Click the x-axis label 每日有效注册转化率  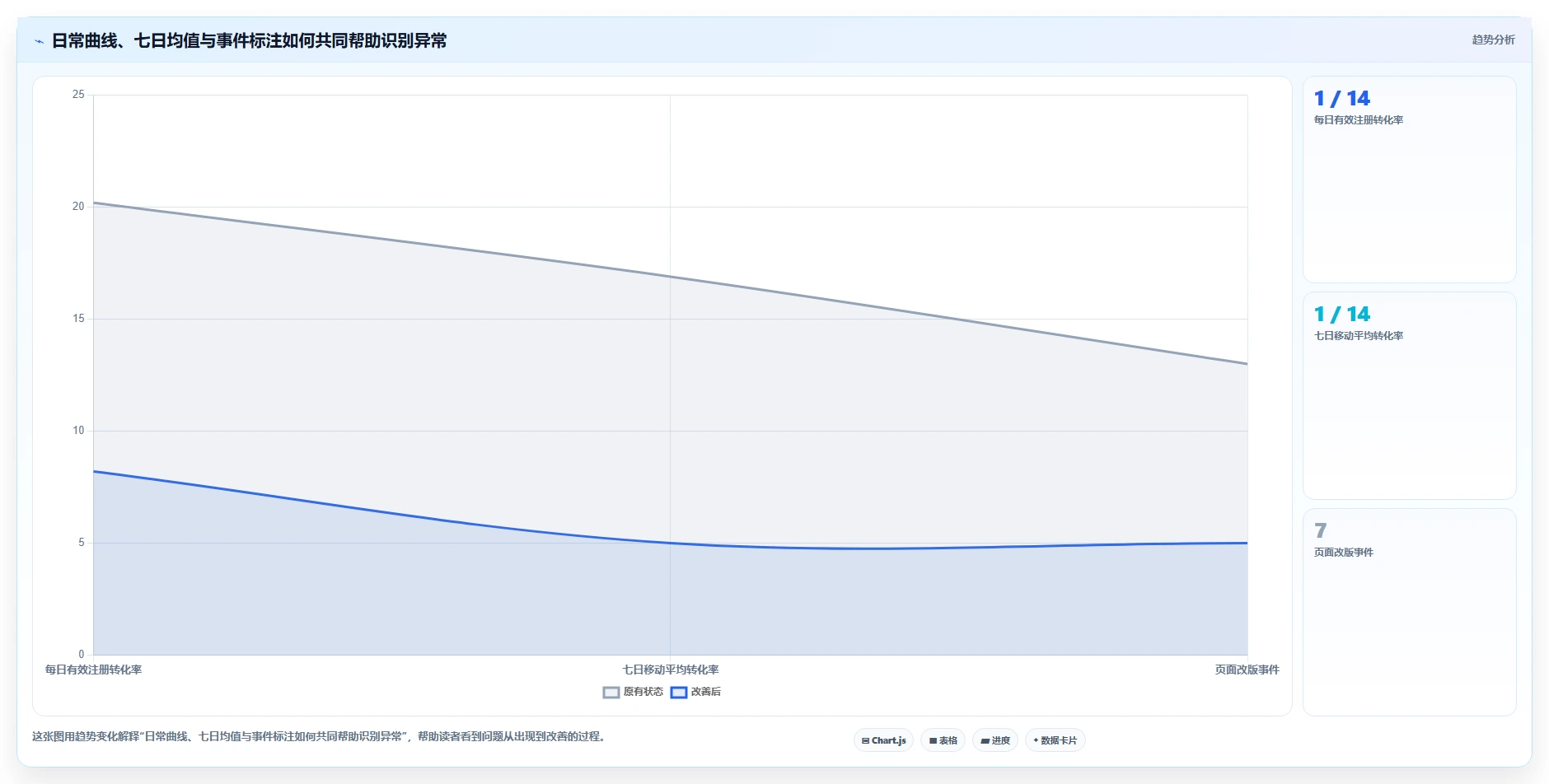[93, 670]
